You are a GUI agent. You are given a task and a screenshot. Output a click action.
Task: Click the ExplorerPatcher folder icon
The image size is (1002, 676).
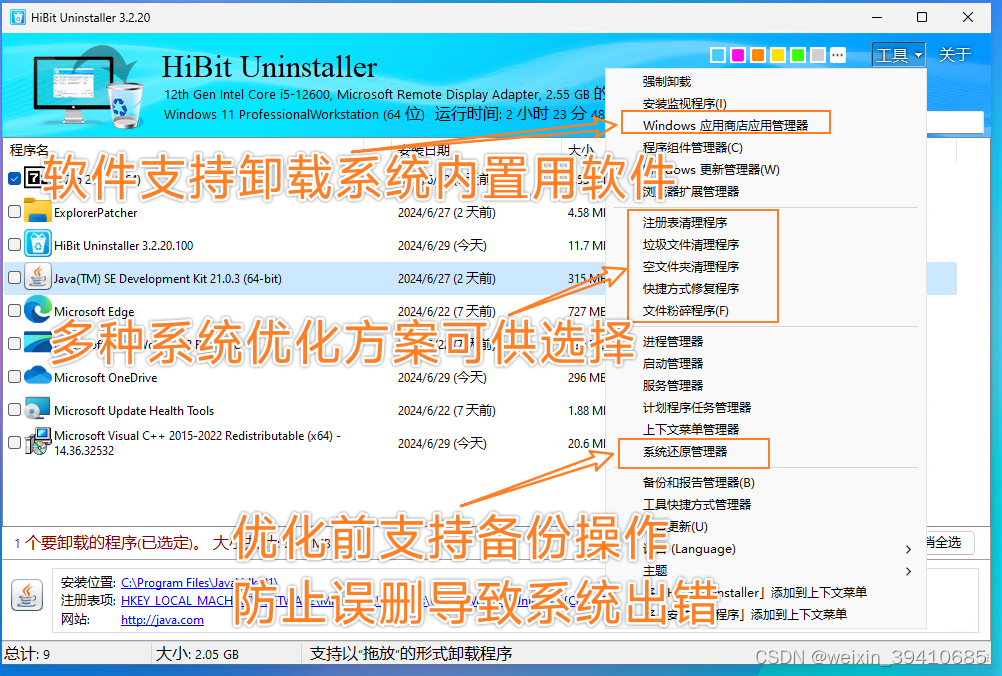38,212
